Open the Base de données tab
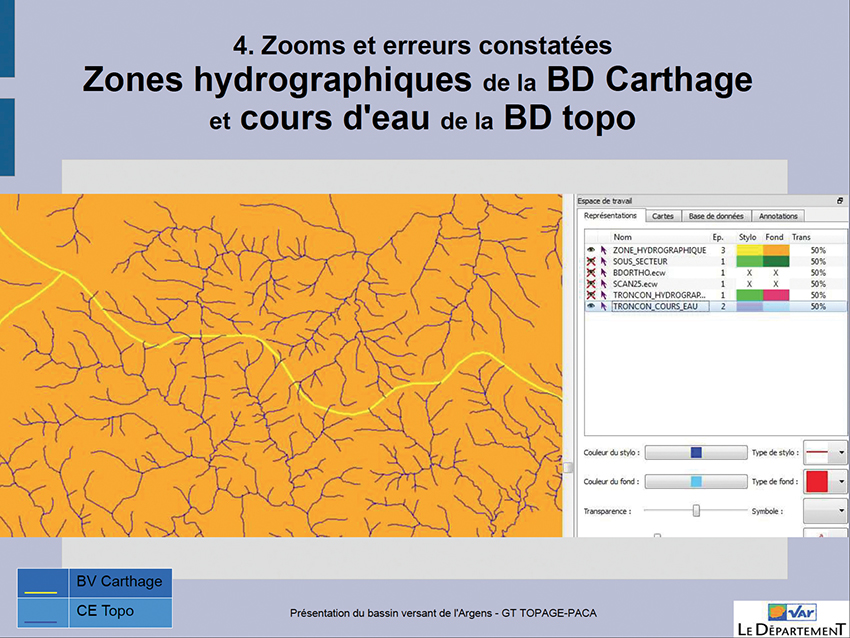The image size is (850, 638). 716,216
